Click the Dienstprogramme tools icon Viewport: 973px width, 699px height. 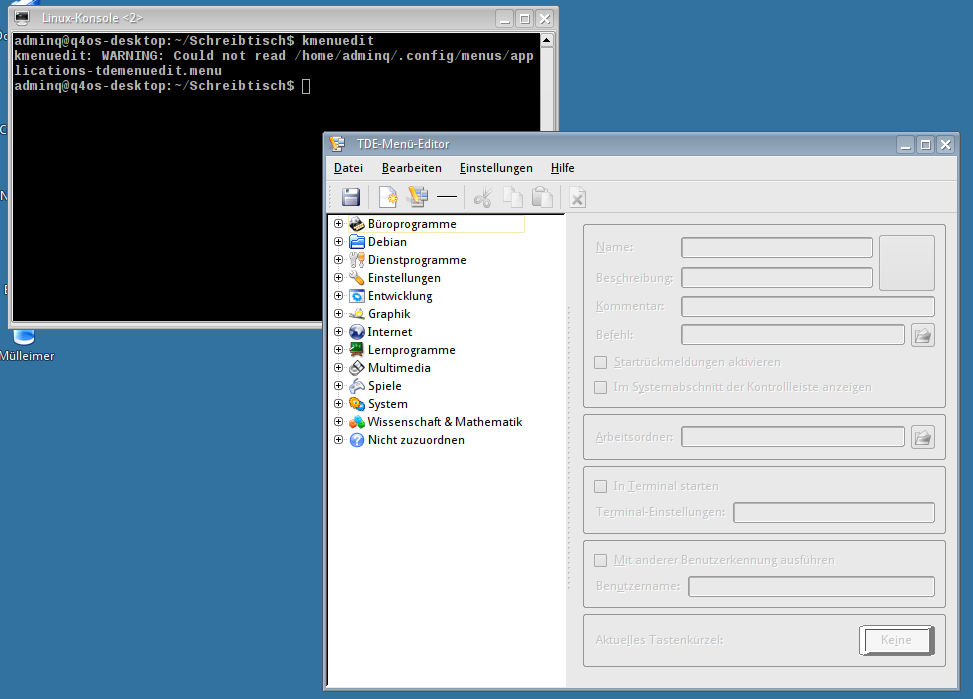[357, 259]
